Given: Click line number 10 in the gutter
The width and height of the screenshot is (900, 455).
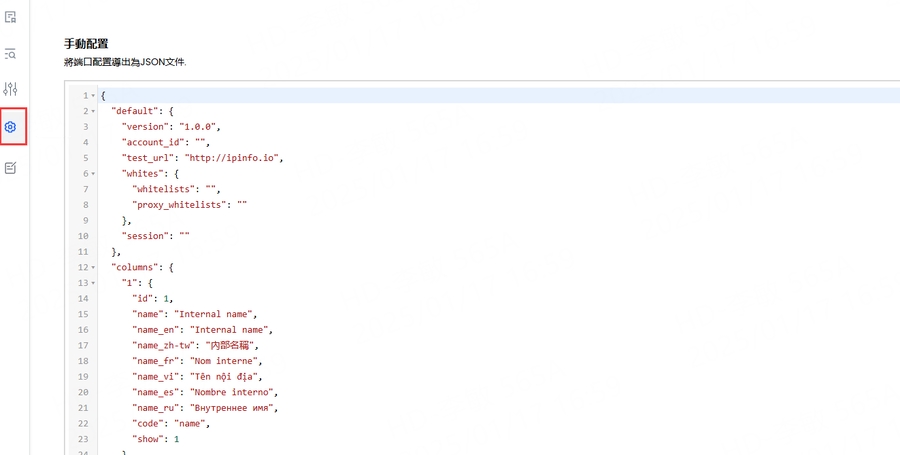Looking at the screenshot, I should click(x=83, y=236).
